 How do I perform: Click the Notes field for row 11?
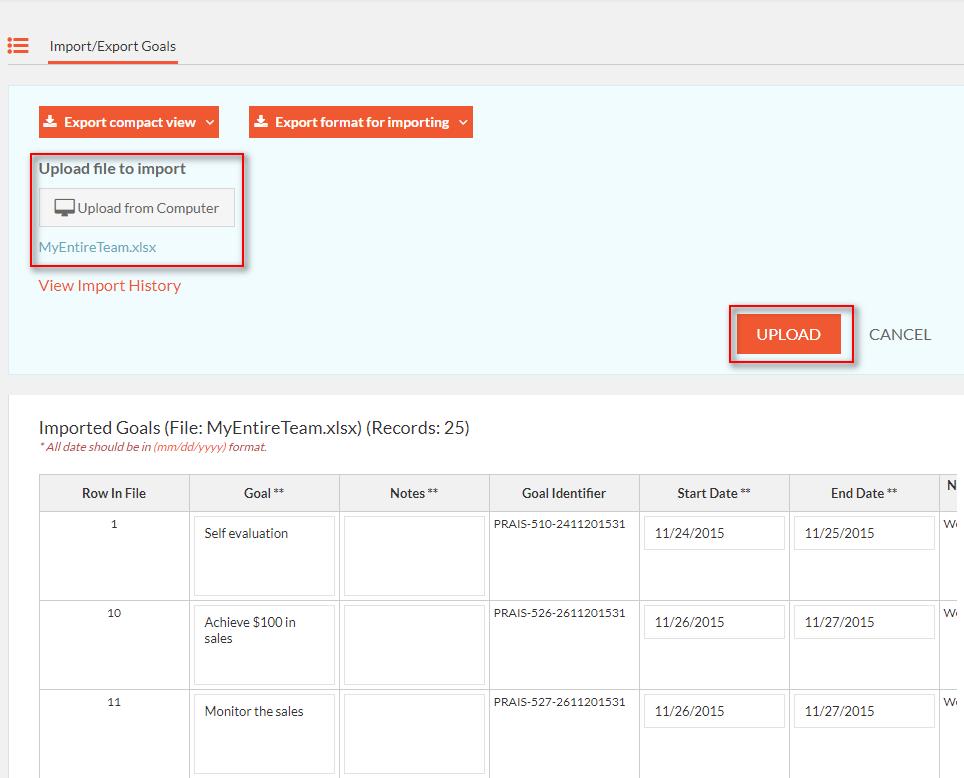[x=414, y=734]
